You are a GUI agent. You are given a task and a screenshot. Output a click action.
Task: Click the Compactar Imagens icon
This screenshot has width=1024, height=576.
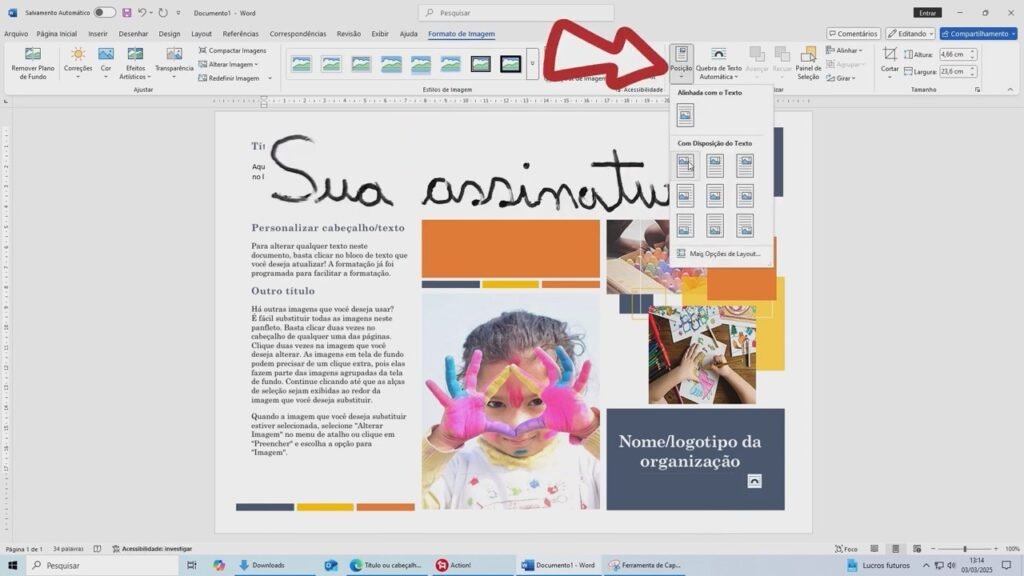pyautogui.click(x=203, y=50)
